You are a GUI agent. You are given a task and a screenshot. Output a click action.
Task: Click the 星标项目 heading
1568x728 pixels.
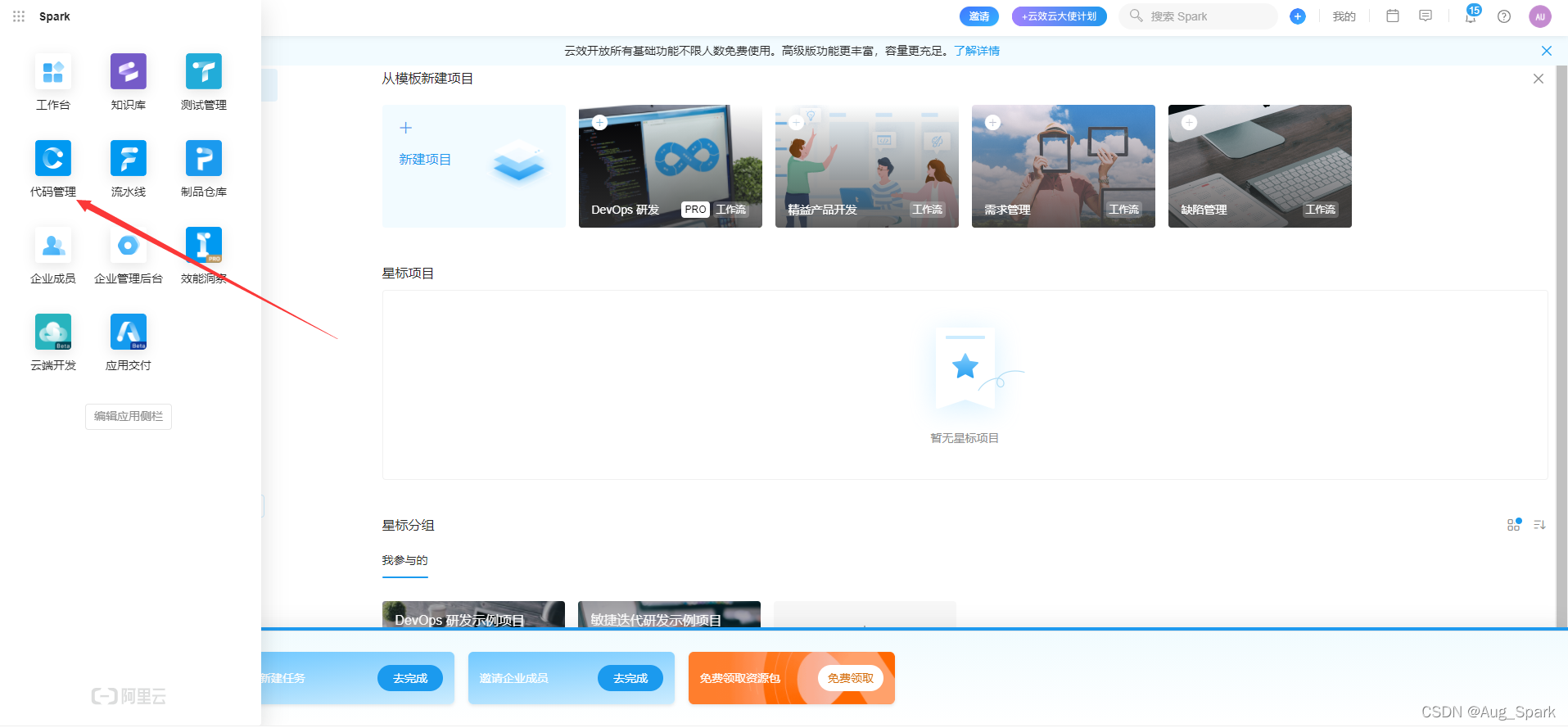[x=408, y=274]
